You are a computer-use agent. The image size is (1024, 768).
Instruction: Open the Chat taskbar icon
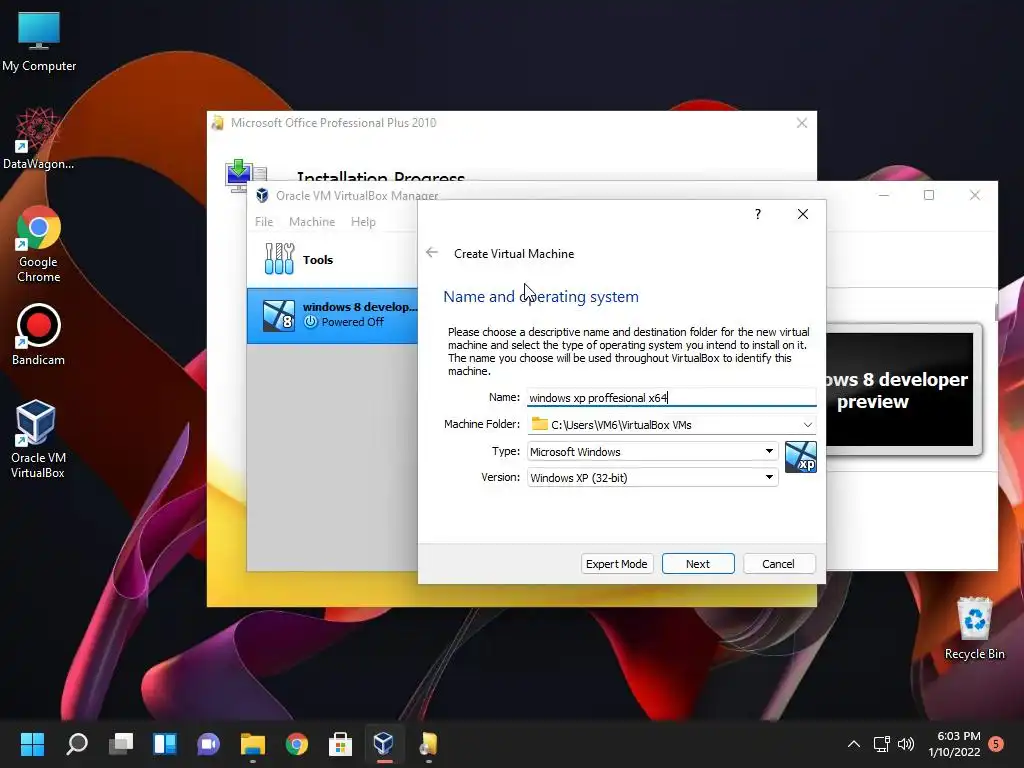(208, 744)
